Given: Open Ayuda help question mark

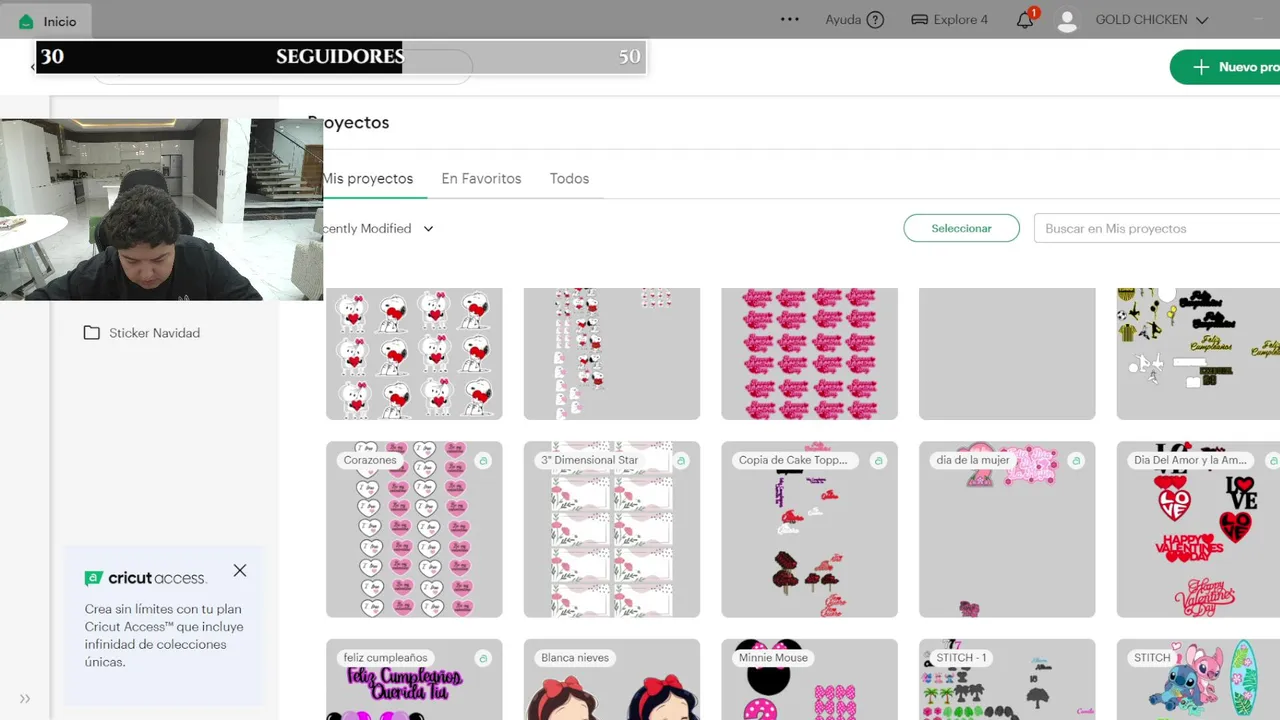Looking at the screenshot, I should 875,20.
